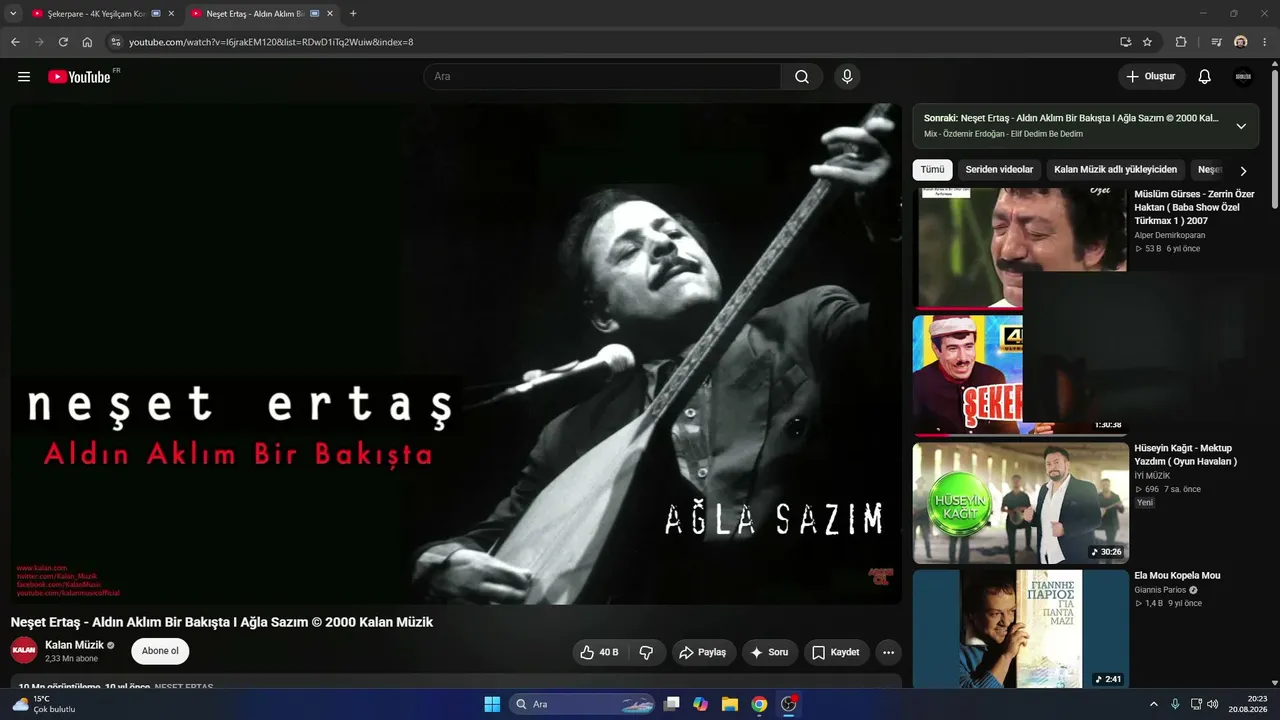Click the İYİ MÜZİK channel name

1152,475
